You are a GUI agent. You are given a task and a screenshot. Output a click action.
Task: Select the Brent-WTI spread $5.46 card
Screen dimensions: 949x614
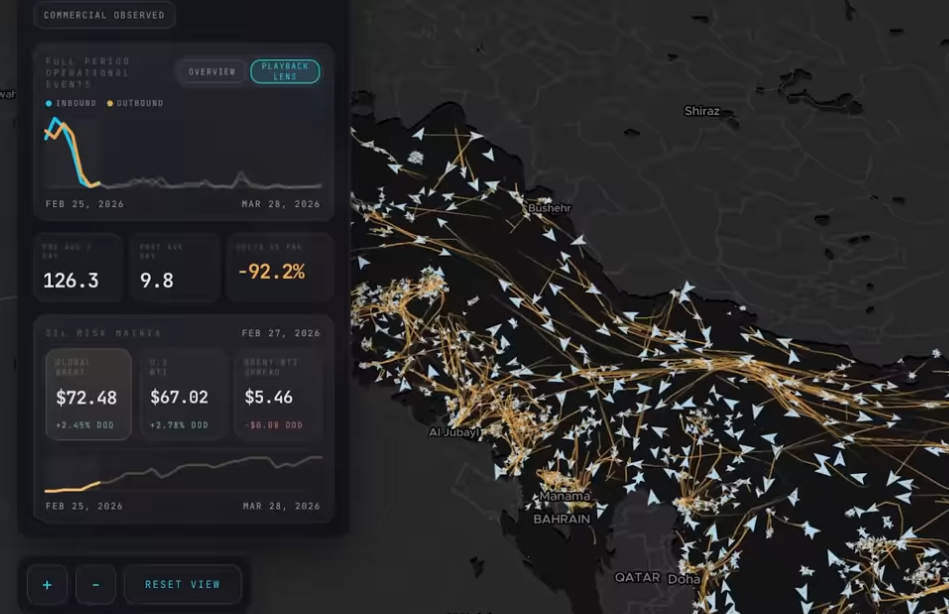pyautogui.click(x=278, y=394)
